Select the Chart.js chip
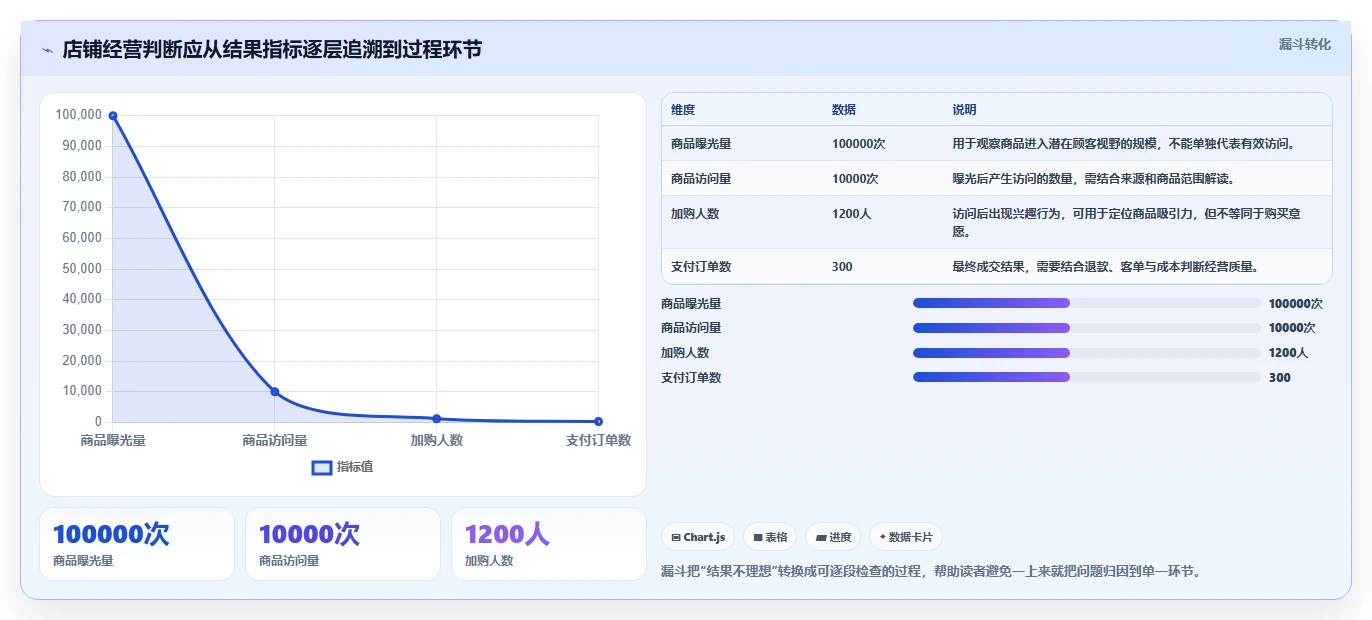 [698, 537]
